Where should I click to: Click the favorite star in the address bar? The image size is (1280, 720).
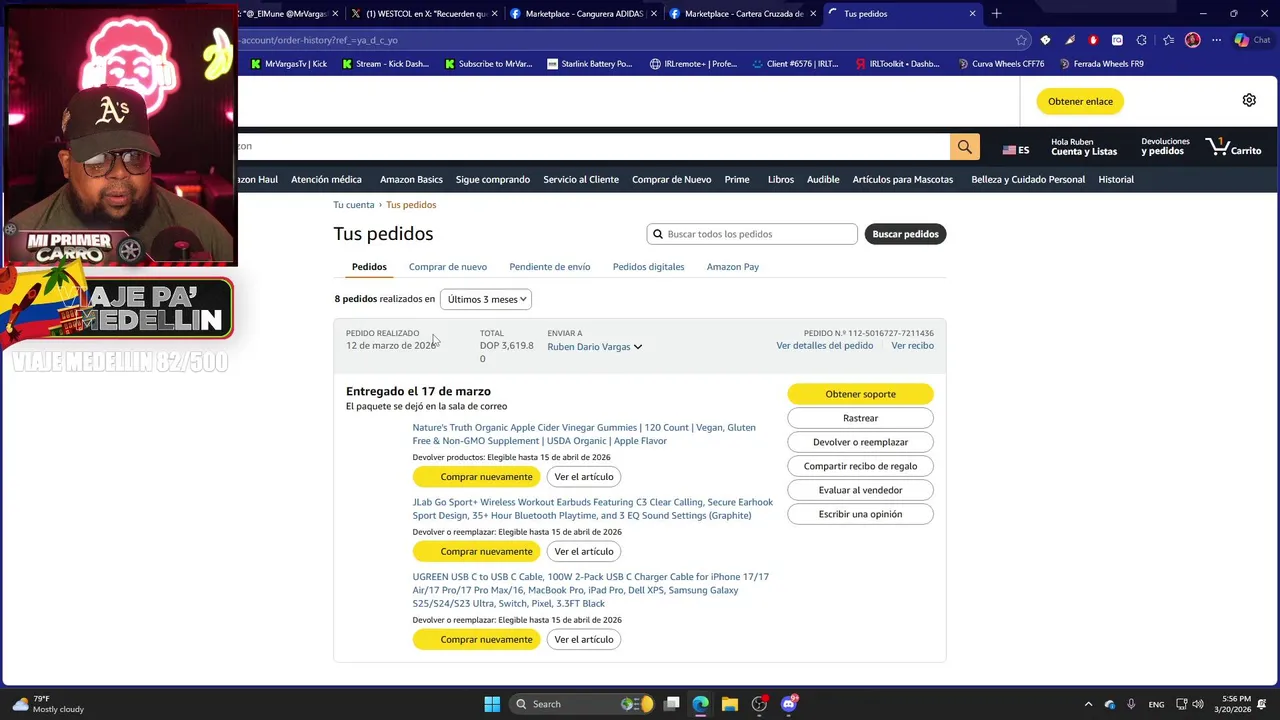point(1021,40)
